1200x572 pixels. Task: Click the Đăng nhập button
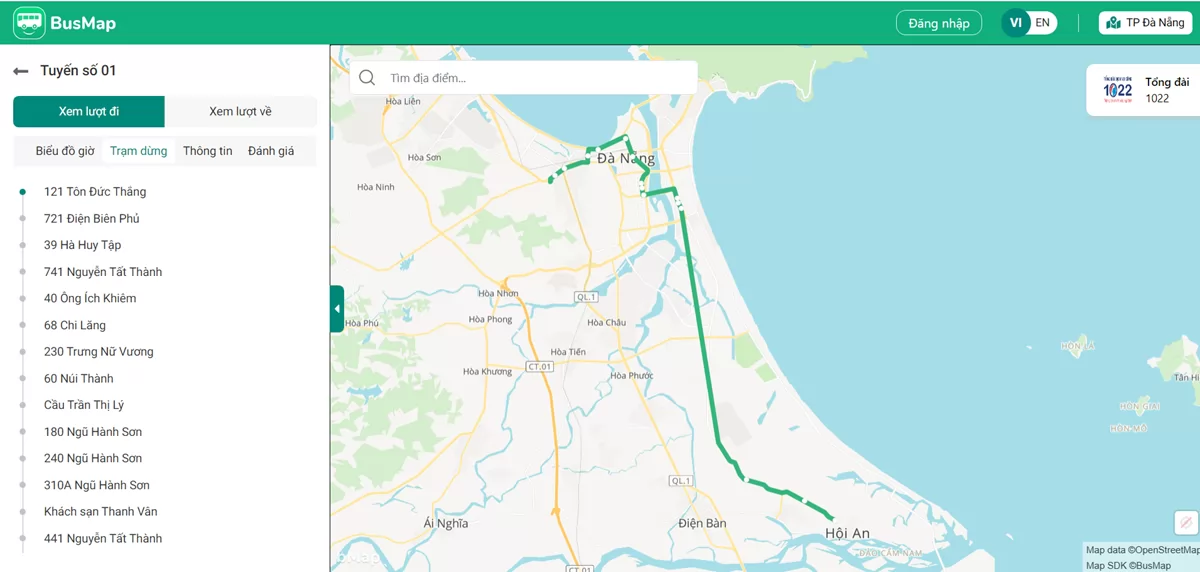[x=939, y=23]
